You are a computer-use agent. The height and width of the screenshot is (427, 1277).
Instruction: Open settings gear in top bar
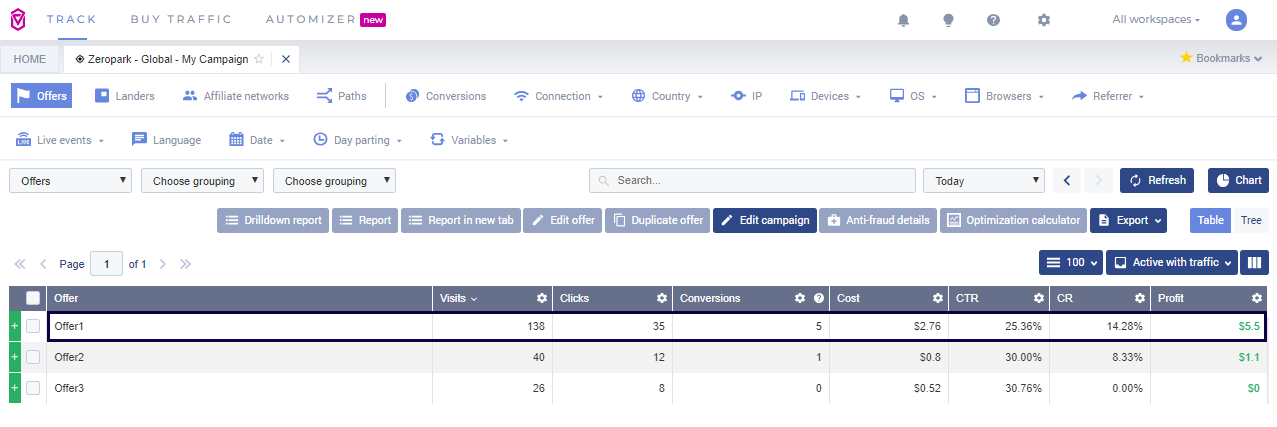coord(1044,20)
